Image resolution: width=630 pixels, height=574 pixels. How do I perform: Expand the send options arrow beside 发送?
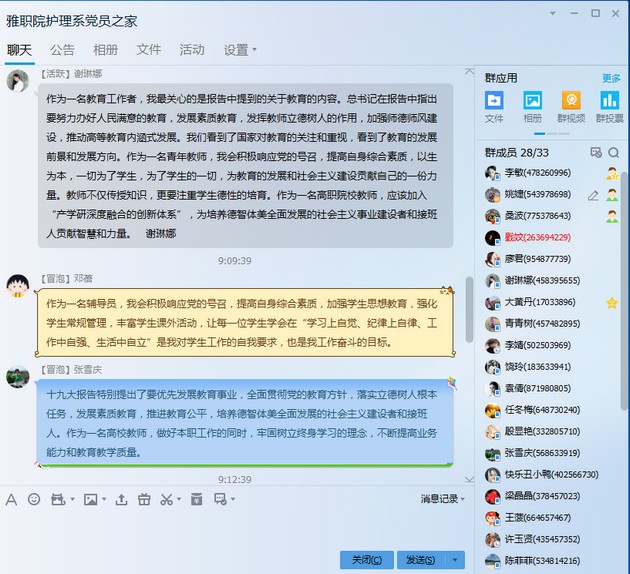point(456,559)
